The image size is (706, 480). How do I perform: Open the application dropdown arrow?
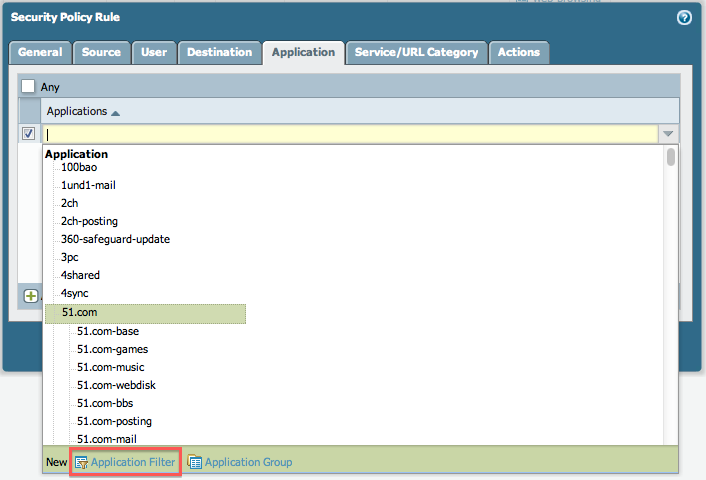click(668, 134)
